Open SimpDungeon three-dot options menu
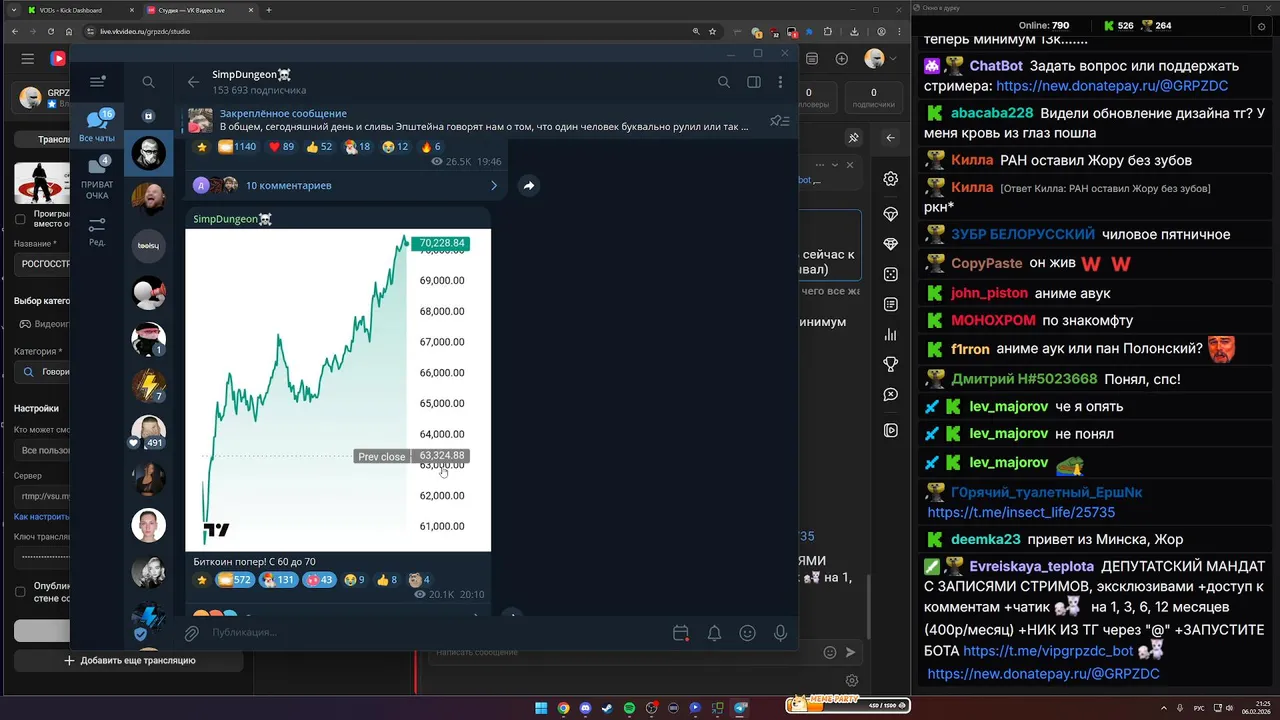Image resolution: width=1280 pixels, height=720 pixels. [780, 82]
